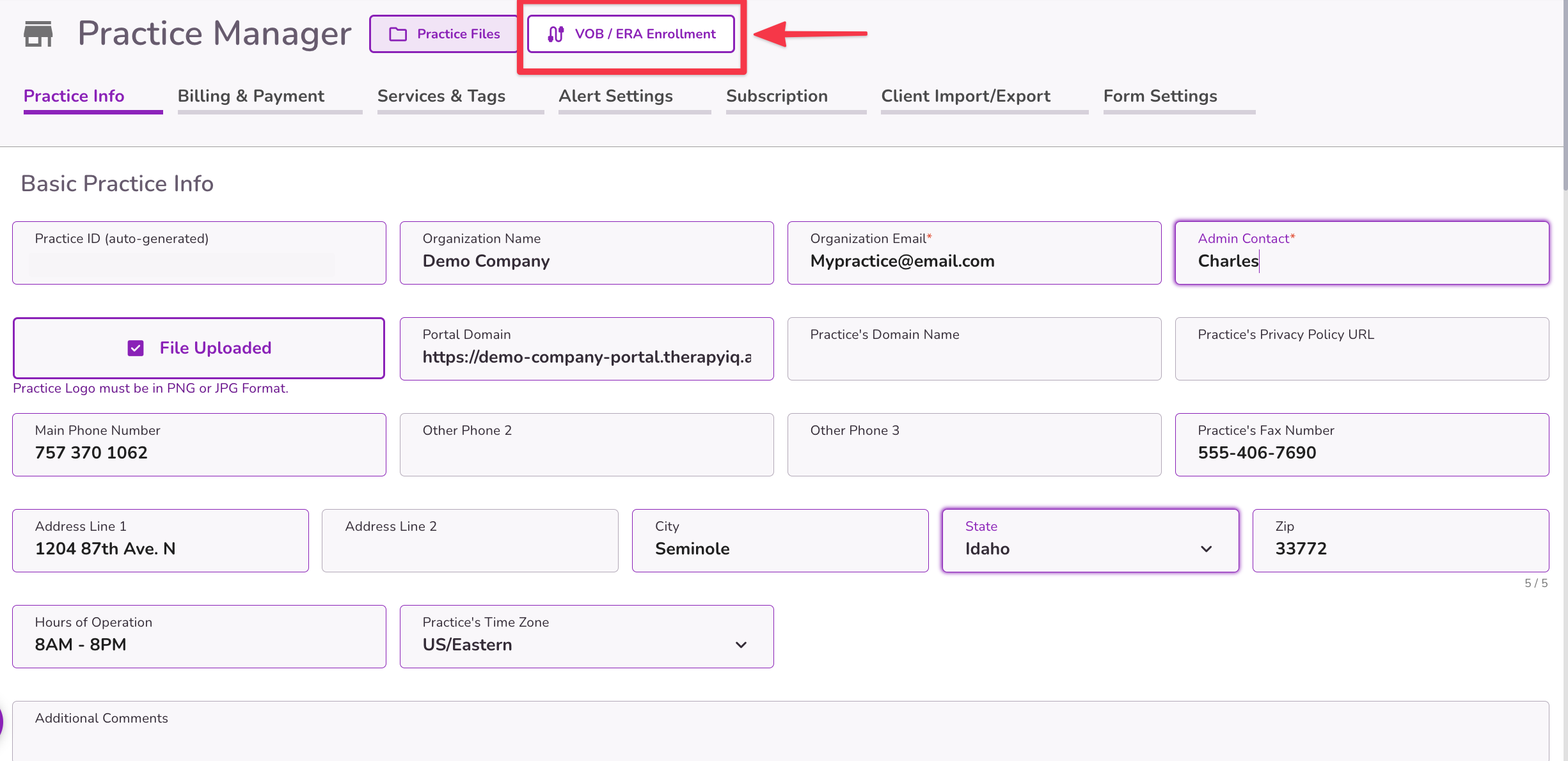Click the purple circle at bottom left edge
The image size is (1568, 761).
2,721
